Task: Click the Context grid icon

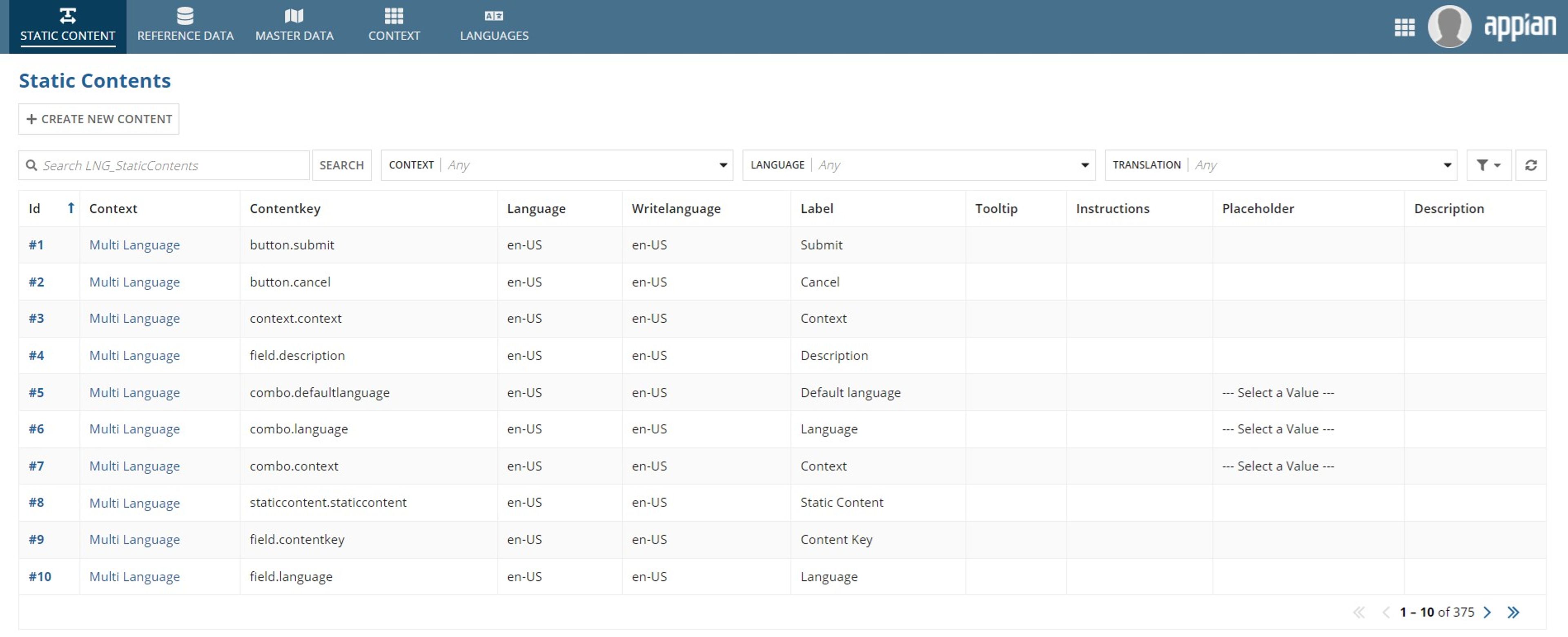Action: (394, 16)
